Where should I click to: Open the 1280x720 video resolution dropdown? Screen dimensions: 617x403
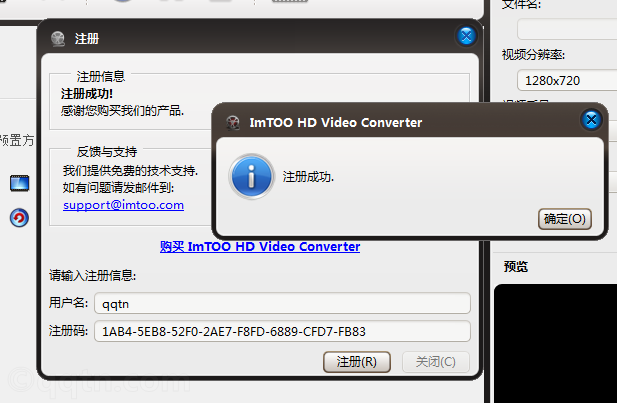(567, 80)
